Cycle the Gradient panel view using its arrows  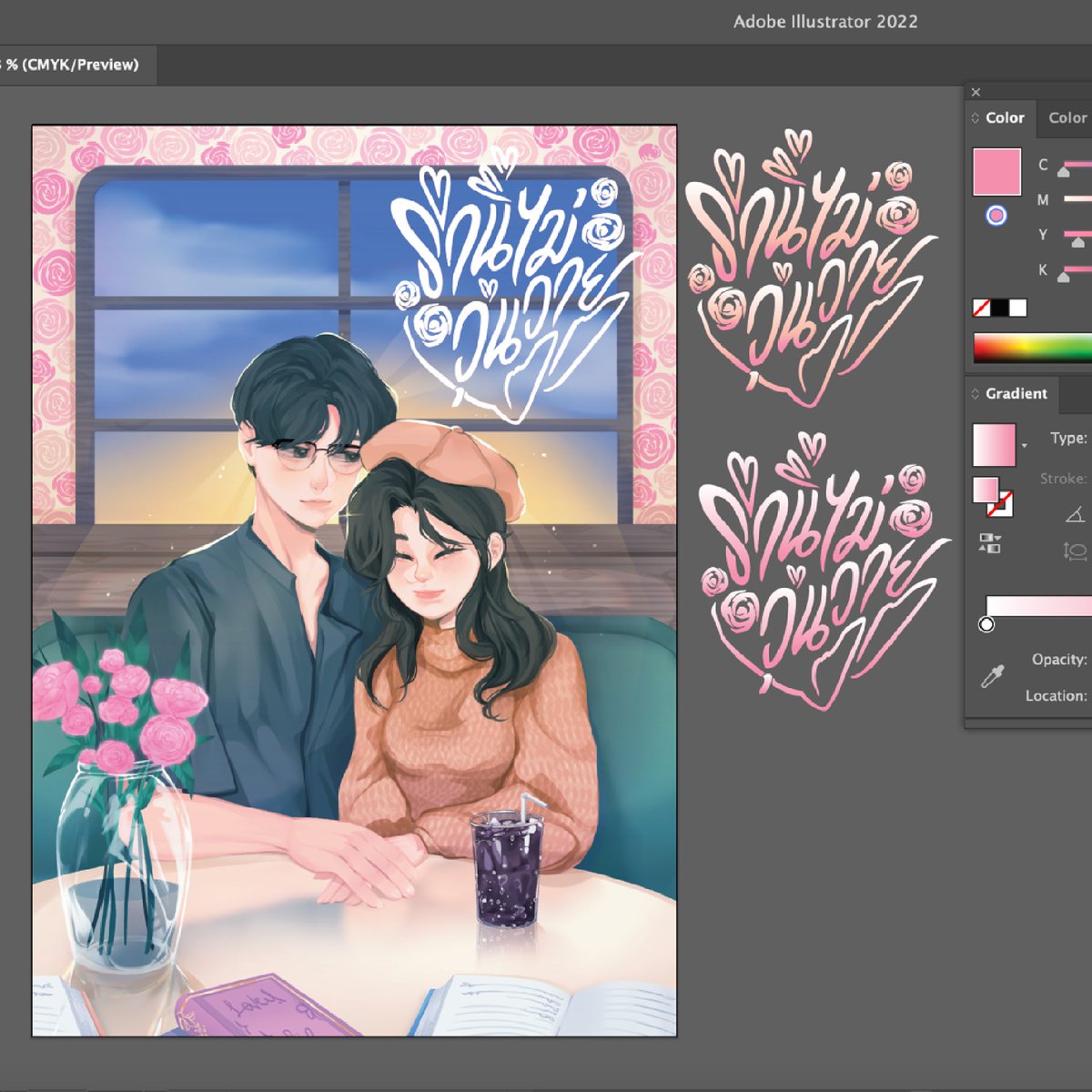[x=975, y=394]
